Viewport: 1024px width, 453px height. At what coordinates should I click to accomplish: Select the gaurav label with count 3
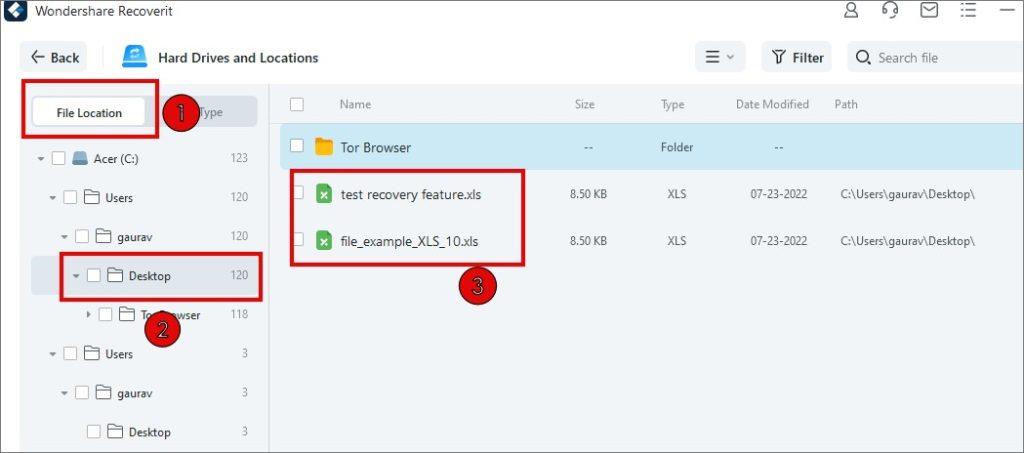click(x=135, y=393)
